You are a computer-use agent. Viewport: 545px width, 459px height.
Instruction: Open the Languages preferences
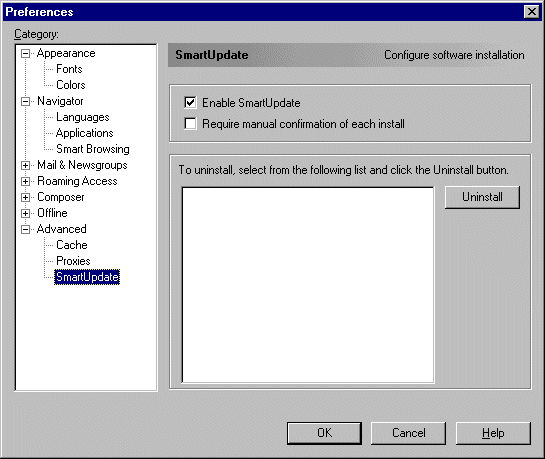tap(83, 117)
